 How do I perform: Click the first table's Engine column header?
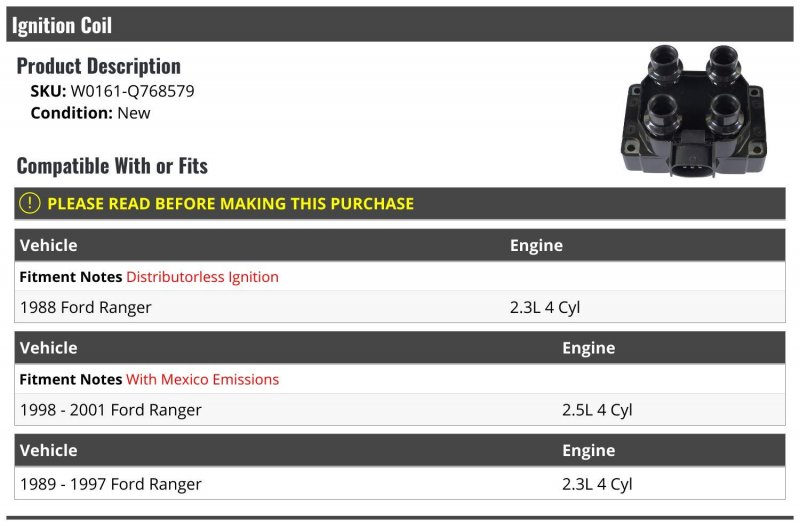536,245
